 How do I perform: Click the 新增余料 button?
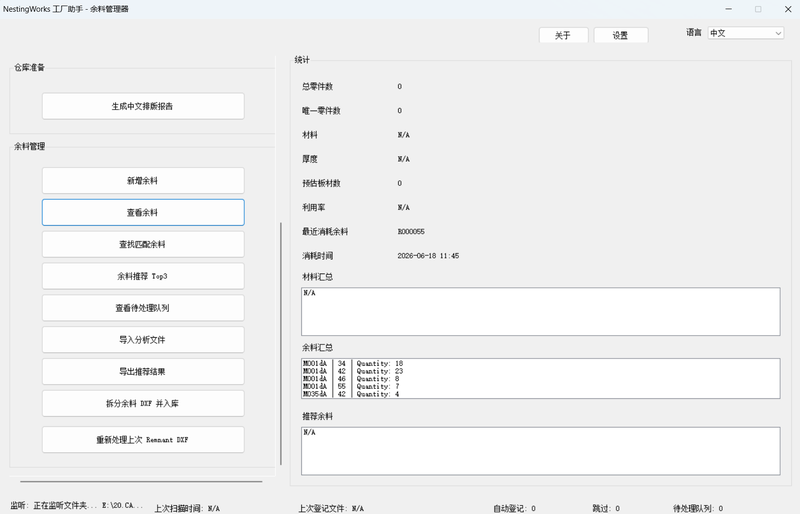[143, 181]
